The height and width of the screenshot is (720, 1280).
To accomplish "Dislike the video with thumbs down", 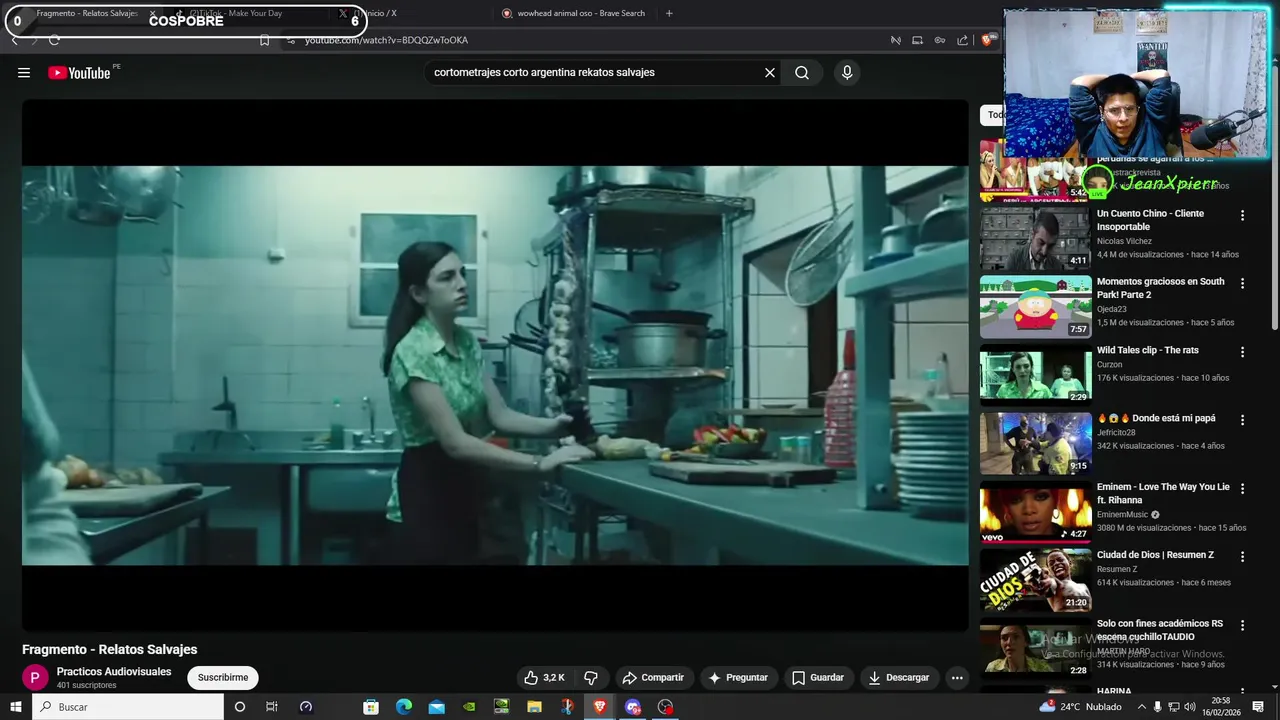I will tap(591, 678).
